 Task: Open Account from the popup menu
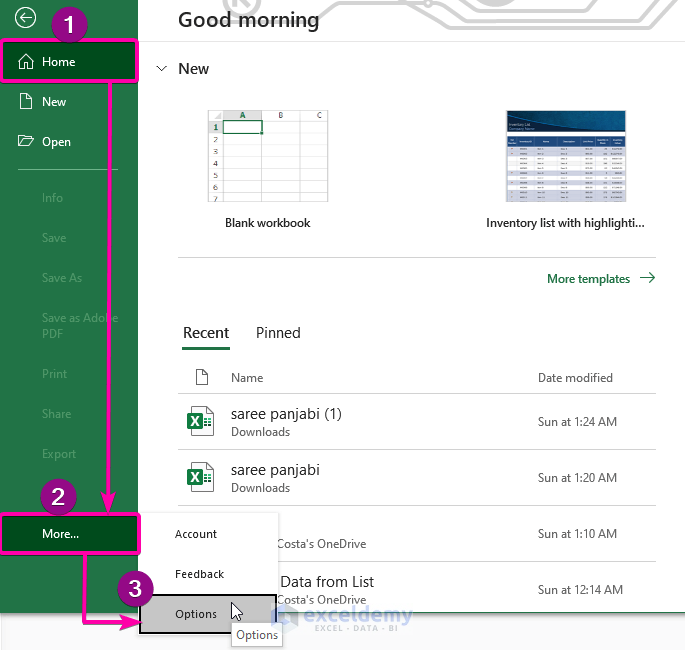[196, 534]
